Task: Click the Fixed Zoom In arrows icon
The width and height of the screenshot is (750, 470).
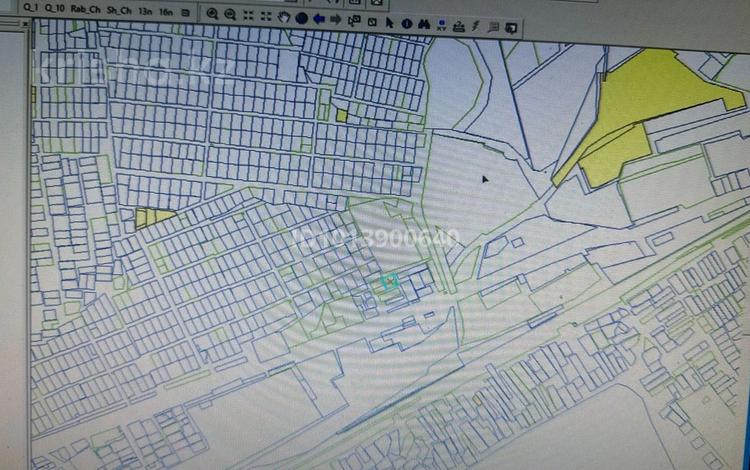Action: click(248, 15)
